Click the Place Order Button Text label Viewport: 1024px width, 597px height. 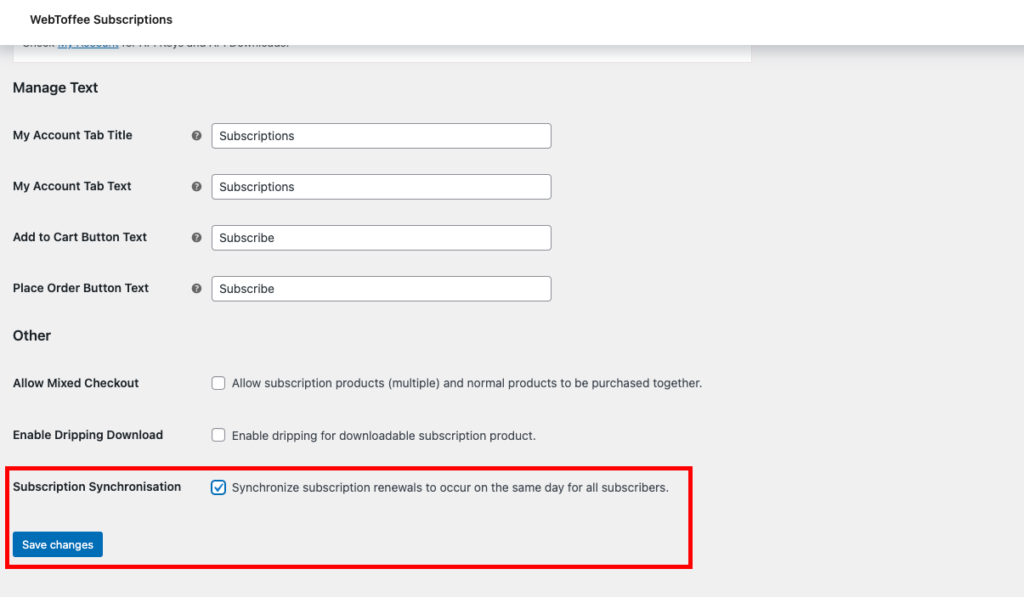pos(81,288)
